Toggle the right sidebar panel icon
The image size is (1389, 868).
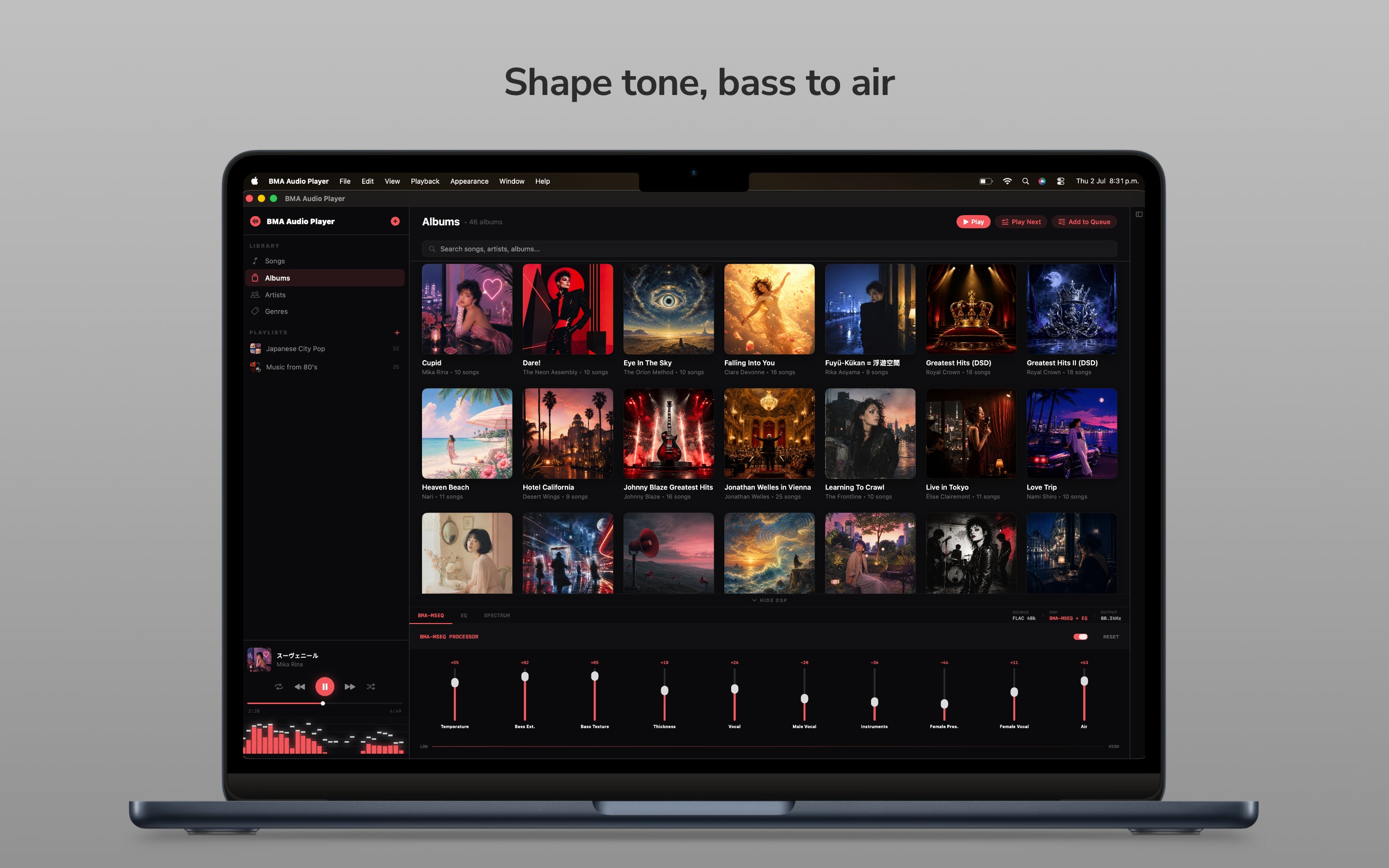[1139, 214]
